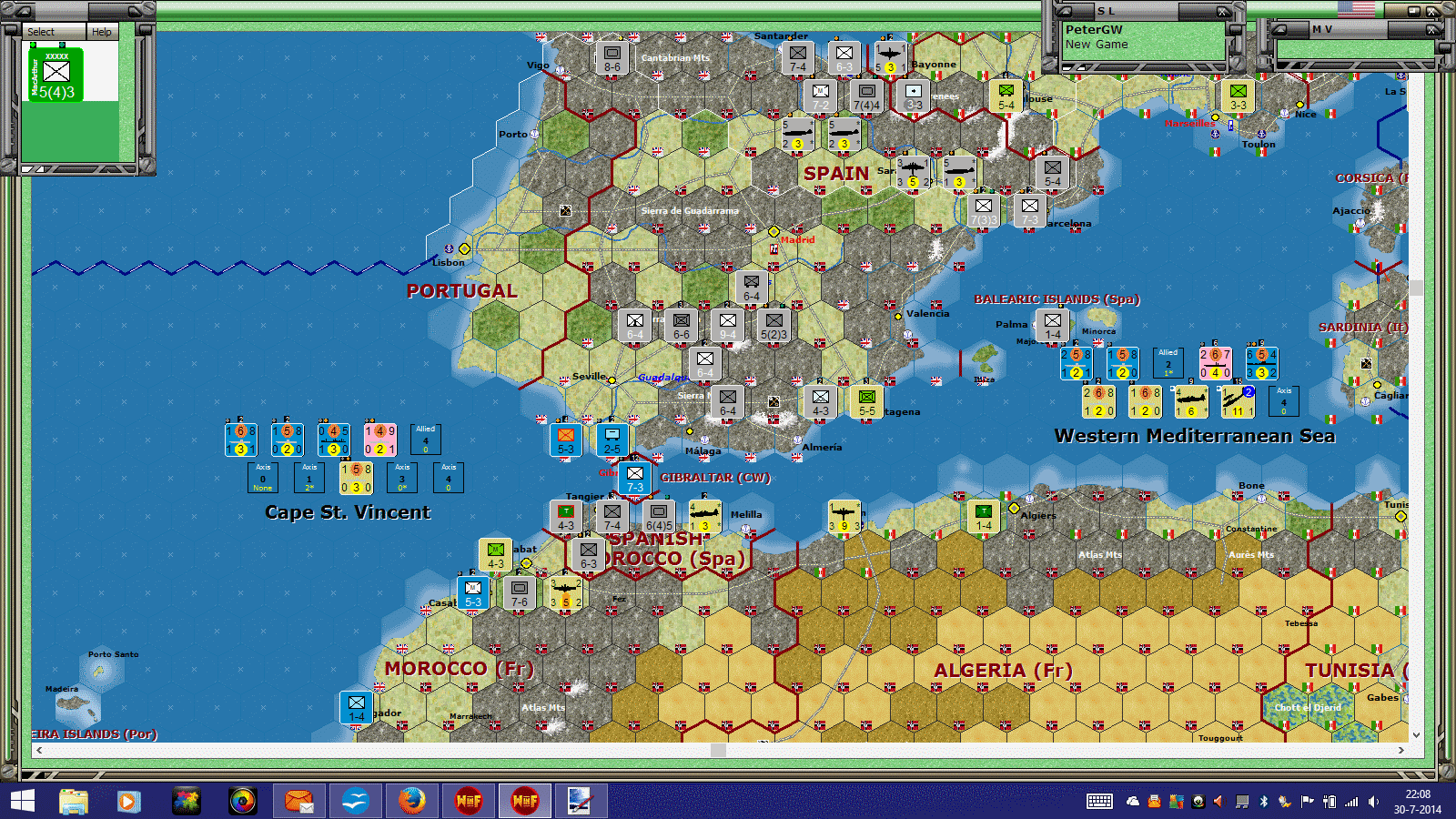Screen dimensions: 1456x819
Task: Click the Axis 0 None sea box
Action: 263,478
